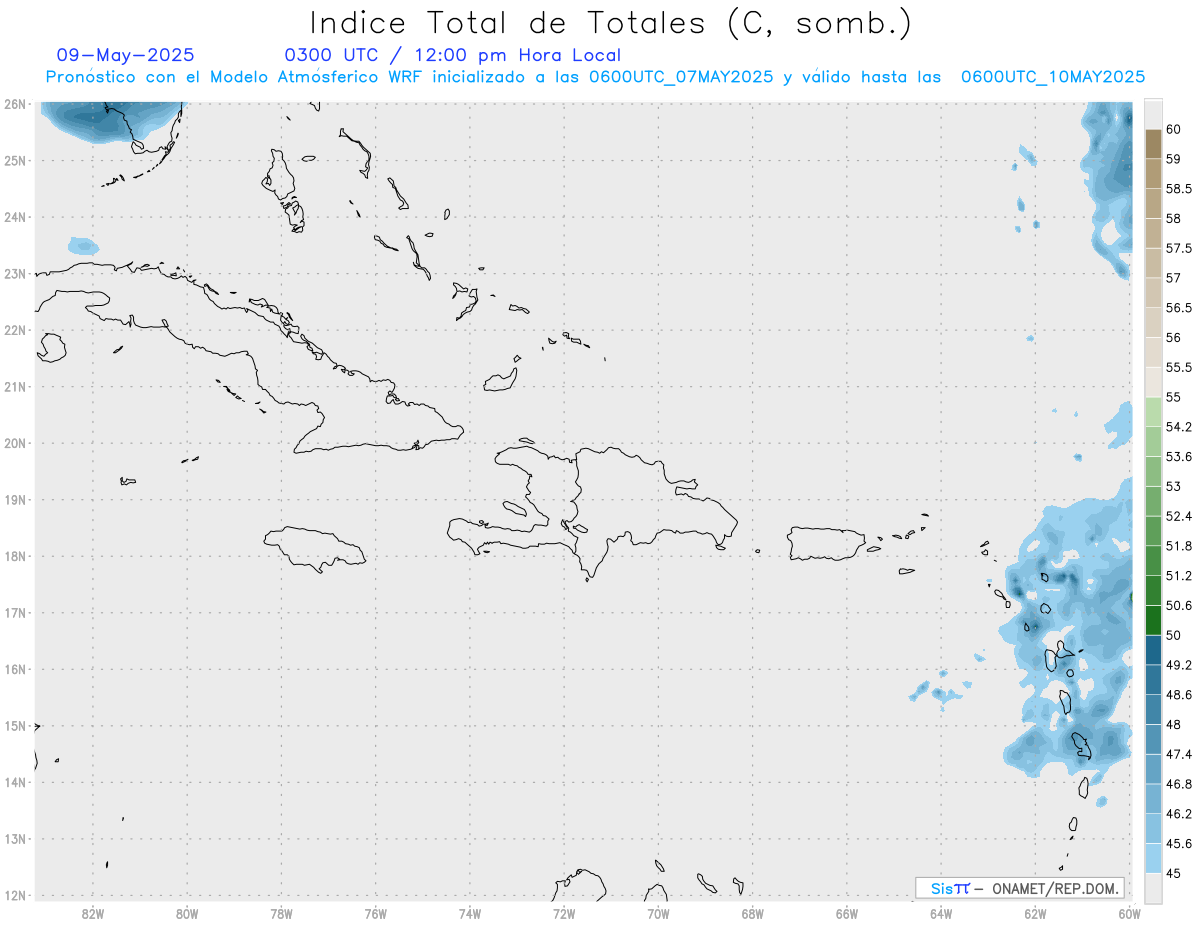The width and height of the screenshot is (1200, 927).
Task: Click the longitude axis label '62W'
Action: 1035,914
